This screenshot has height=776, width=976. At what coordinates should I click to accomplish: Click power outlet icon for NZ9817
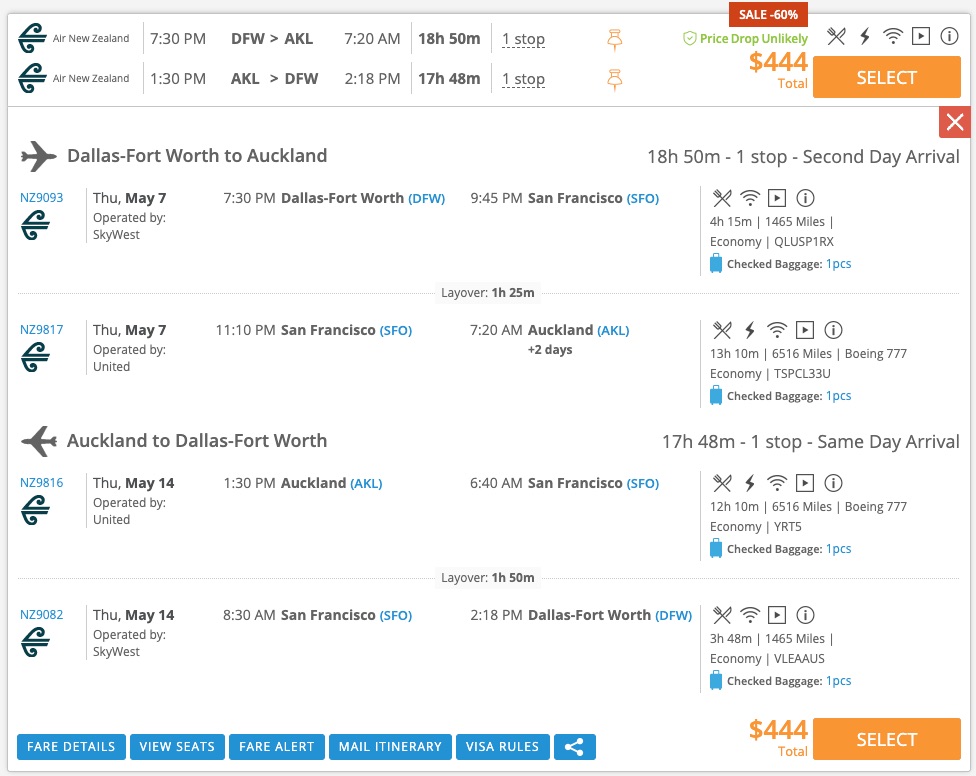click(749, 330)
